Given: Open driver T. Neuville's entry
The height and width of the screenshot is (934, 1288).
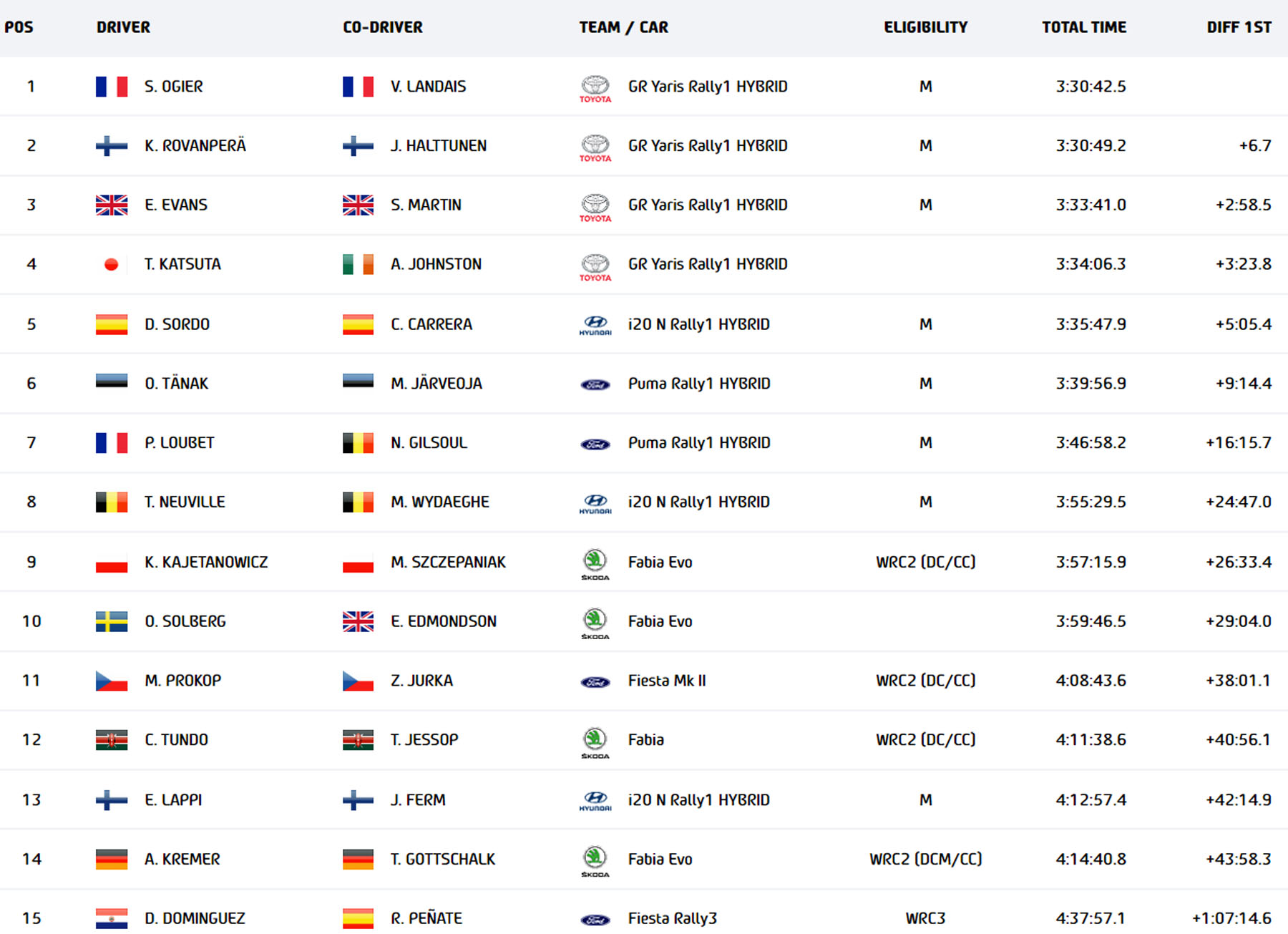Looking at the screenshot, I should click(185, 502).
